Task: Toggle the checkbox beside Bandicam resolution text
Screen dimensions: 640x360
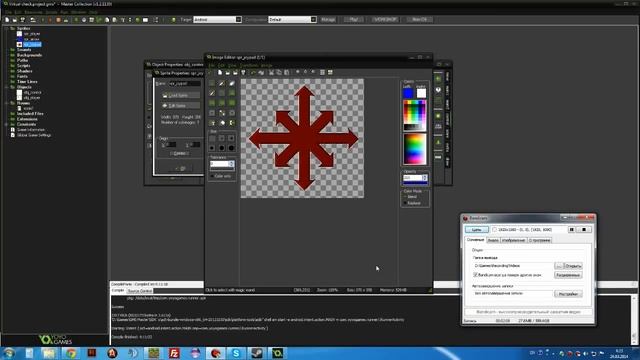Action: point(494,230)
